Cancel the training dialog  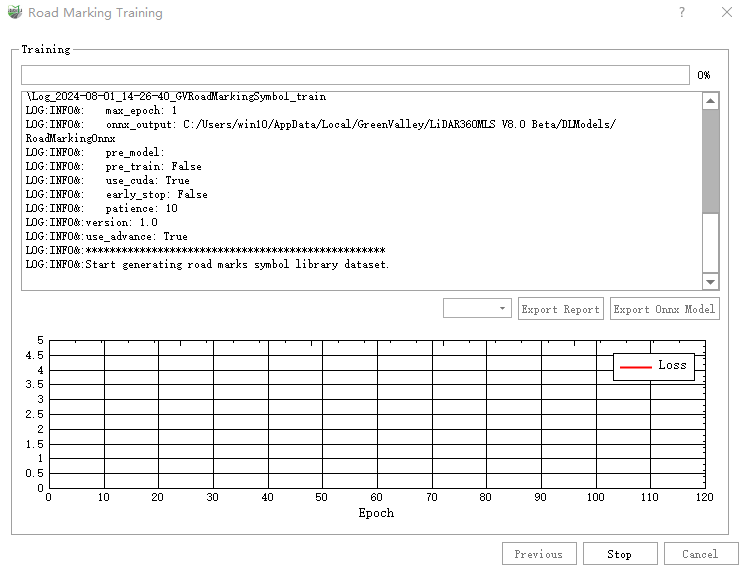pos(700,554)
